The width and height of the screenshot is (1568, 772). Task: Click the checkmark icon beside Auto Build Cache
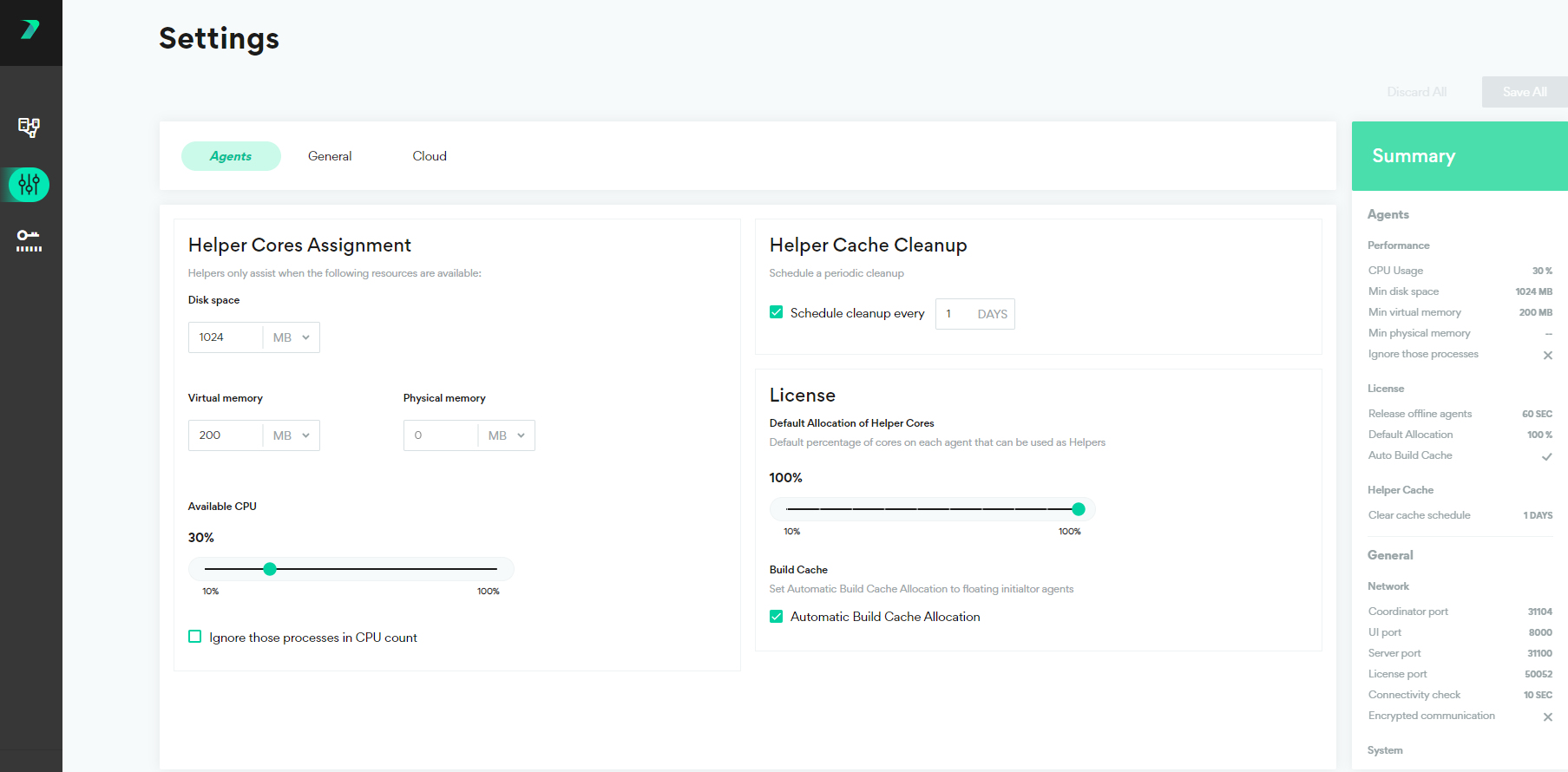click(x=1546, y=456)
